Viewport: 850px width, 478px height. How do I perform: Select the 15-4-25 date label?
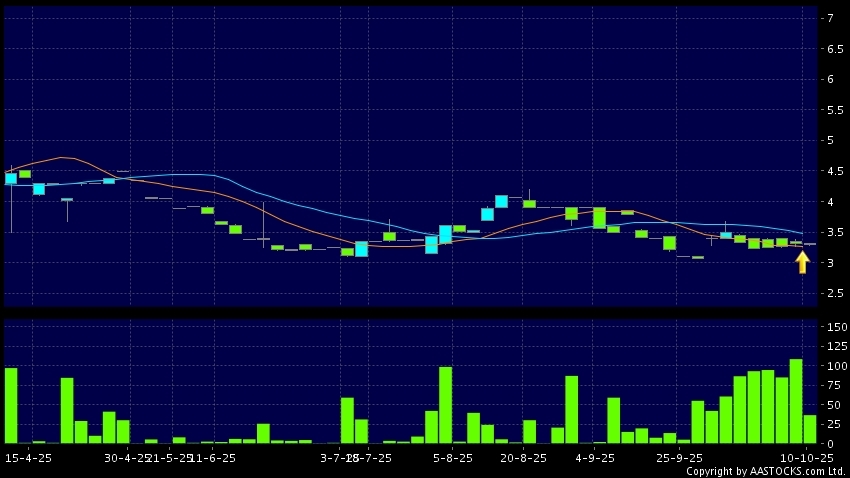(x=26, y=457)
